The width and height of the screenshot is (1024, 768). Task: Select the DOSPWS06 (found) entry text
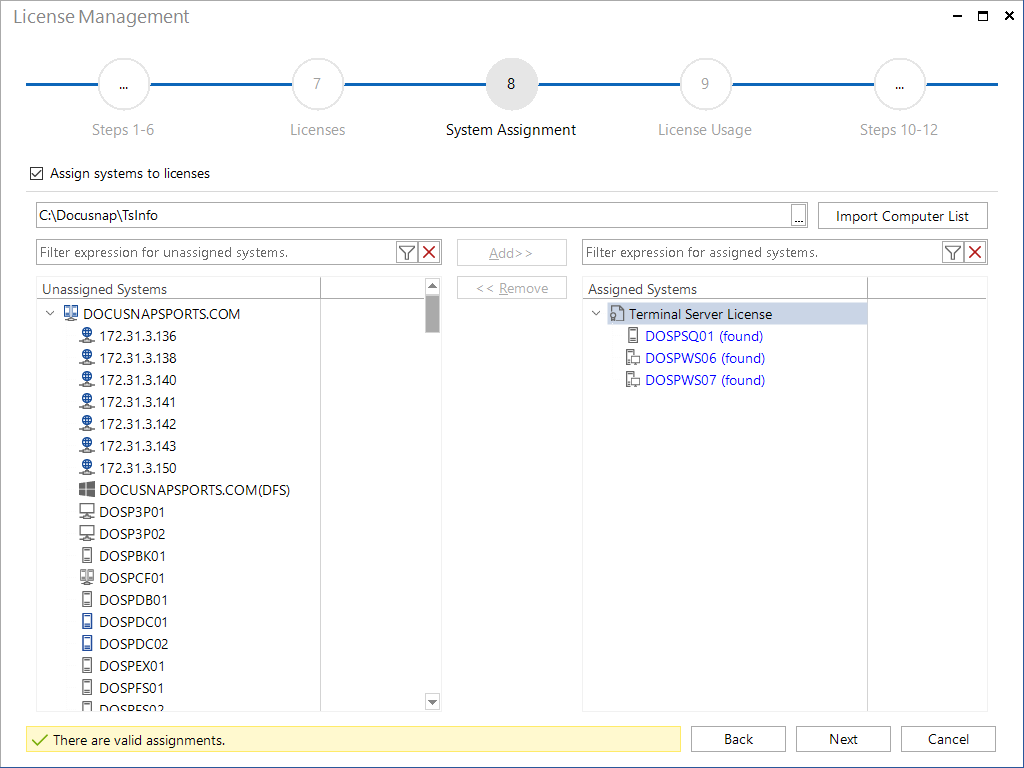click(705, 358)
